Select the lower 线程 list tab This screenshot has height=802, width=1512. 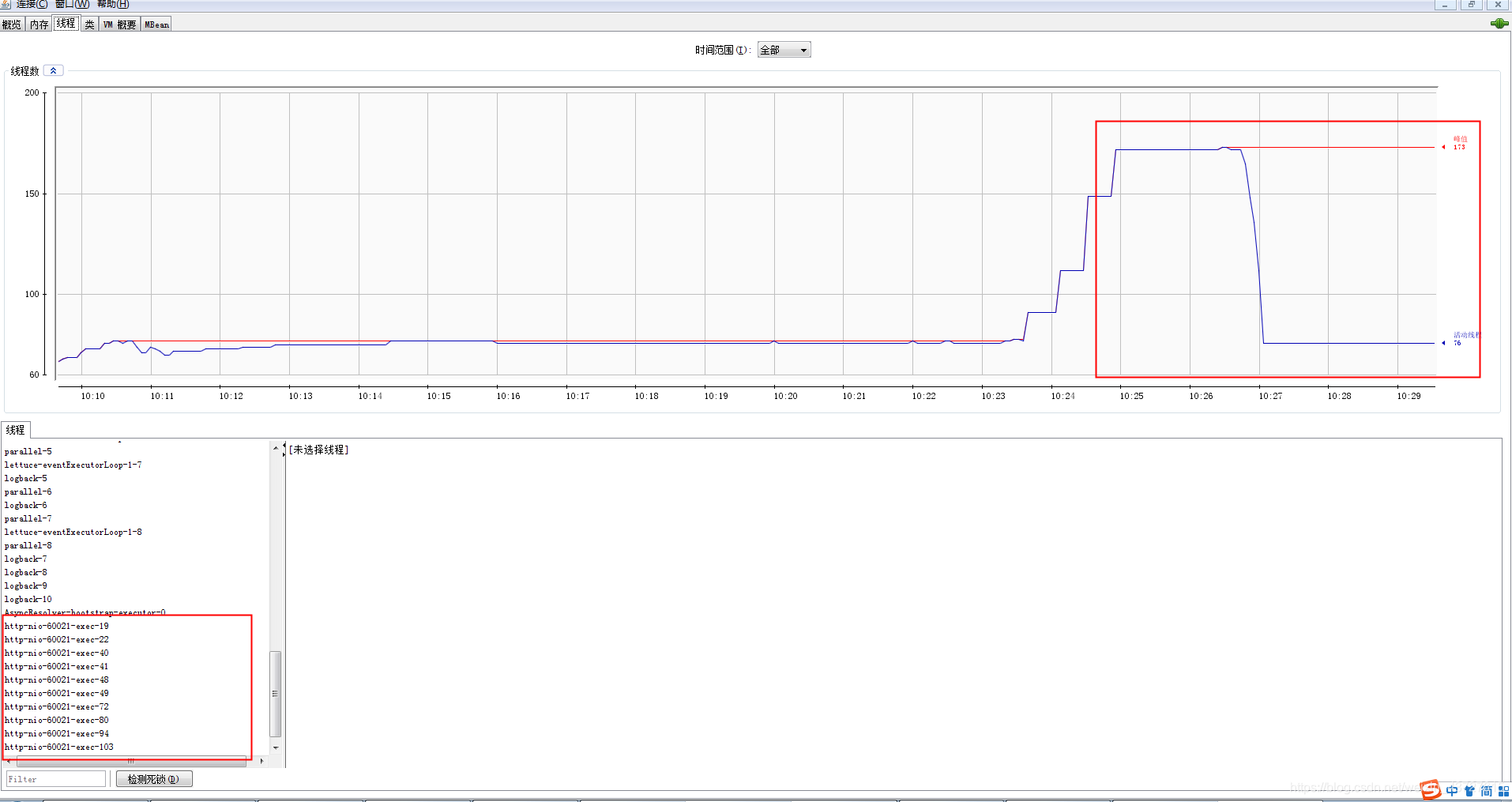point(16,430)
